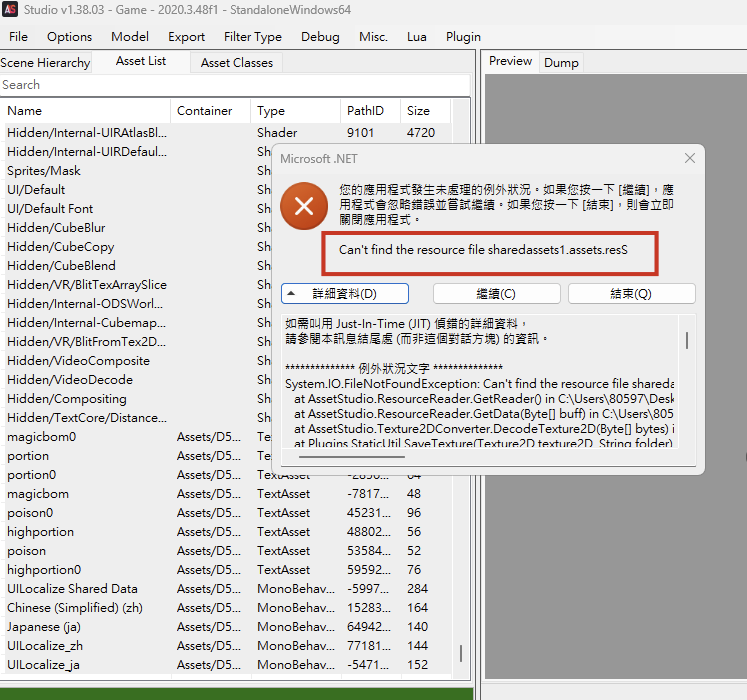The image size is (747, 700).
Task: Select the magicbom TextAsset row
Action: pyautogui.click(x=229, y=494)
